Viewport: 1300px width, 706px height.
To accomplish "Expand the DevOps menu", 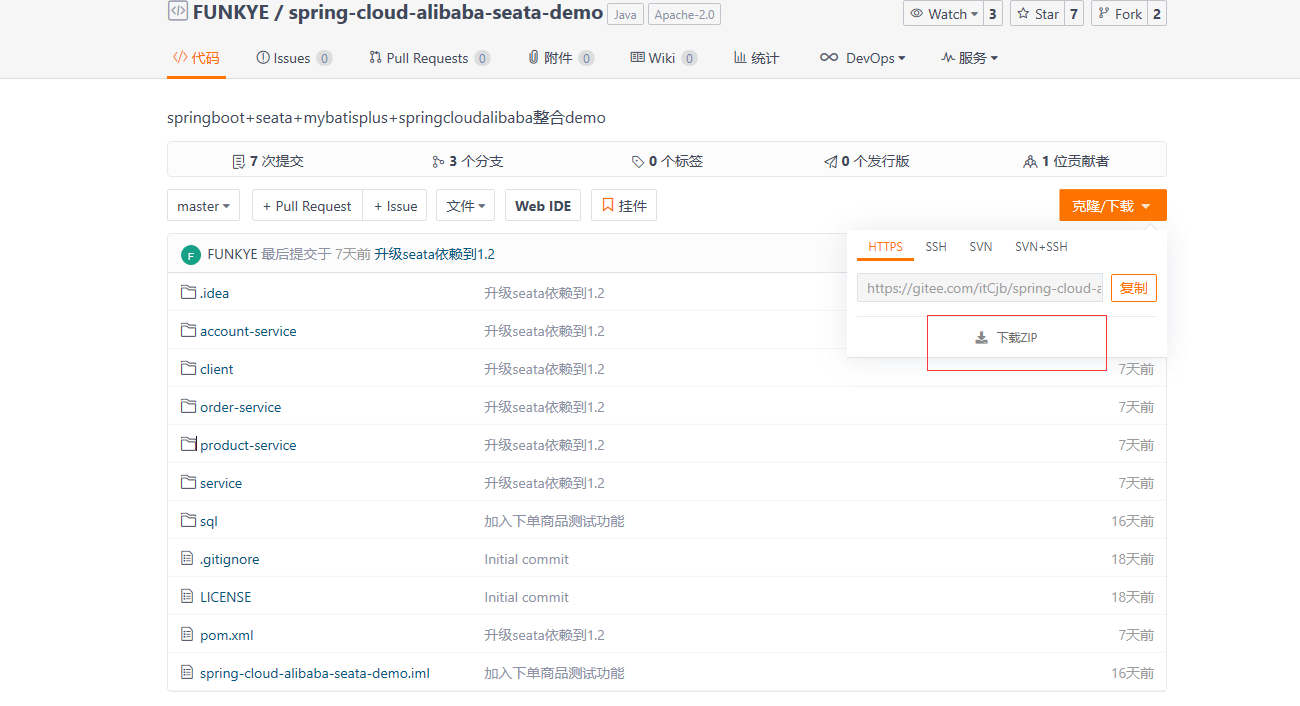I will point(862,58).
